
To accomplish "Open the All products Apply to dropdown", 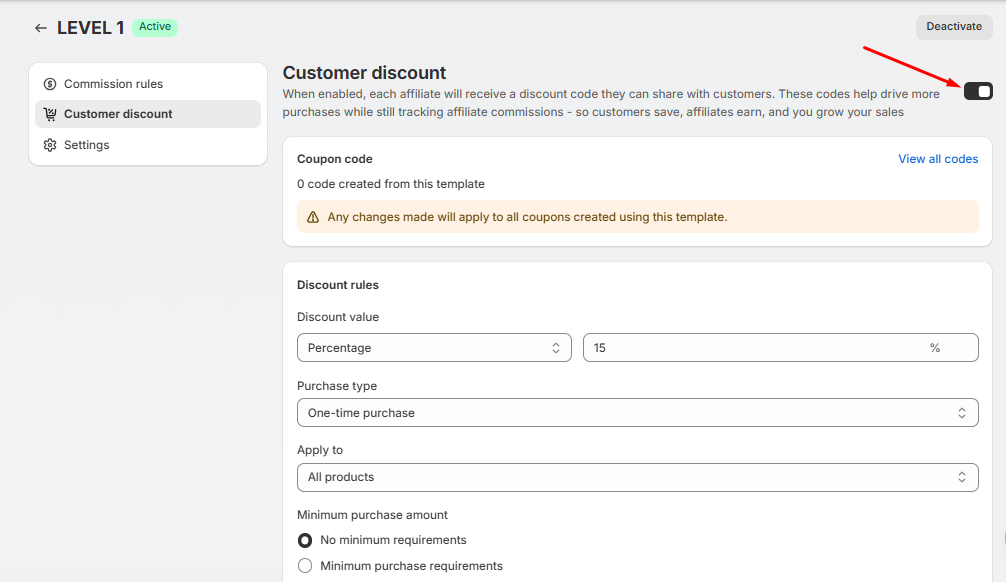I will pyautogui.click(x=637, y=477).
